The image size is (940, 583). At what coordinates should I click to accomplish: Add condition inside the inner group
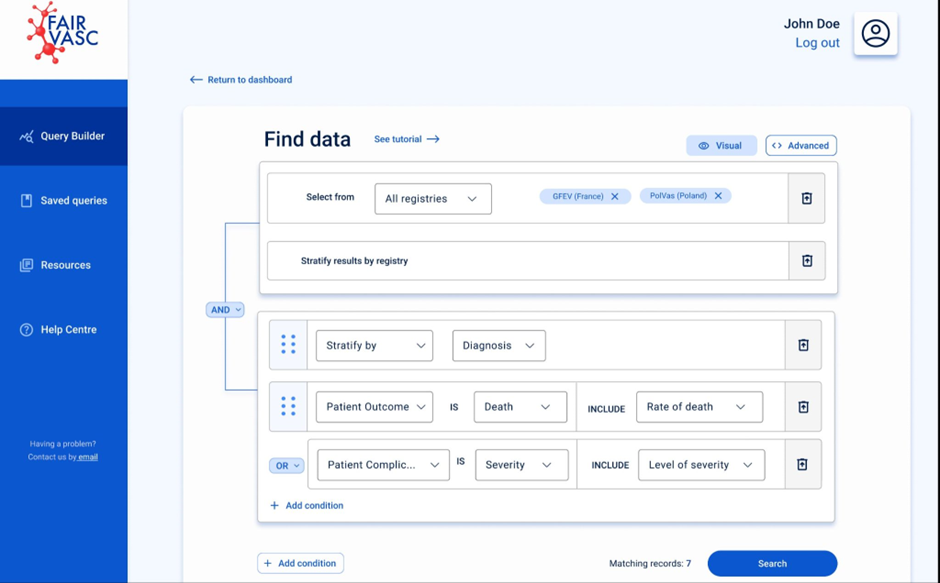306,506
